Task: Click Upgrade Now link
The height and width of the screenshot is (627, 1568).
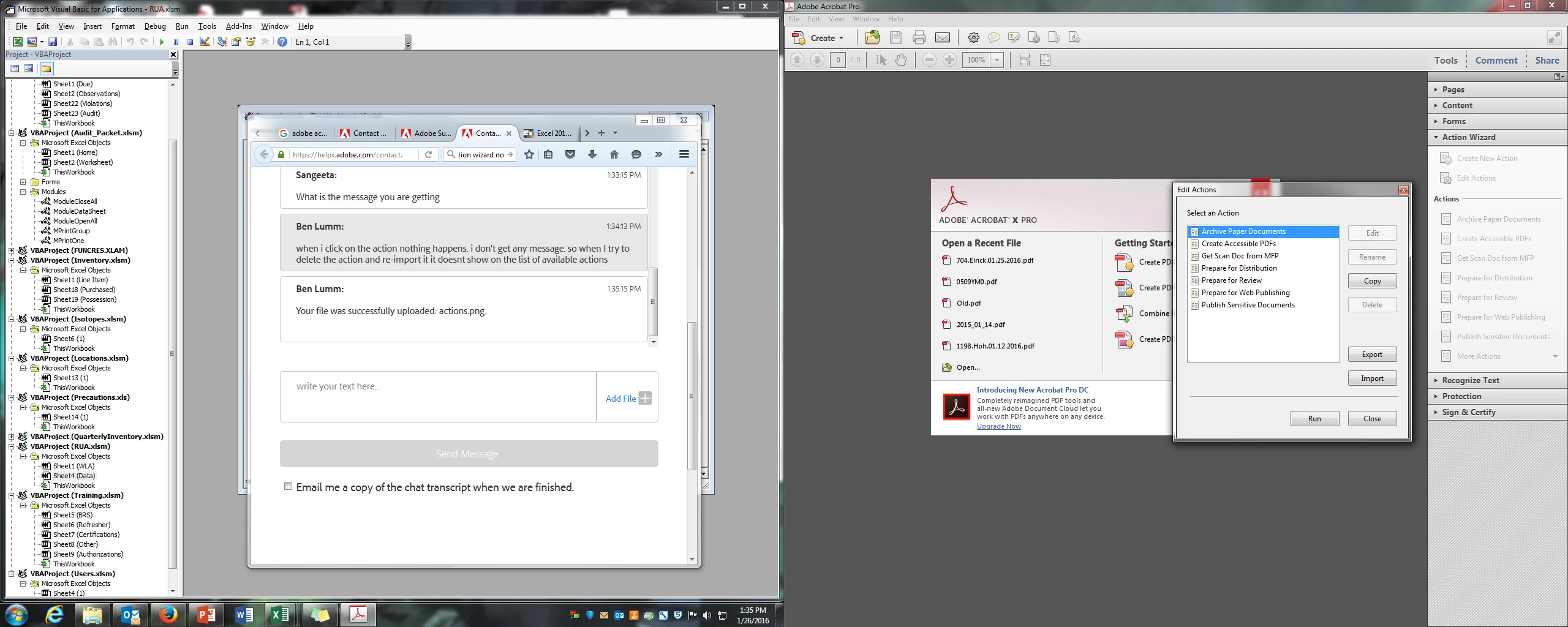Action: (998, 426)
